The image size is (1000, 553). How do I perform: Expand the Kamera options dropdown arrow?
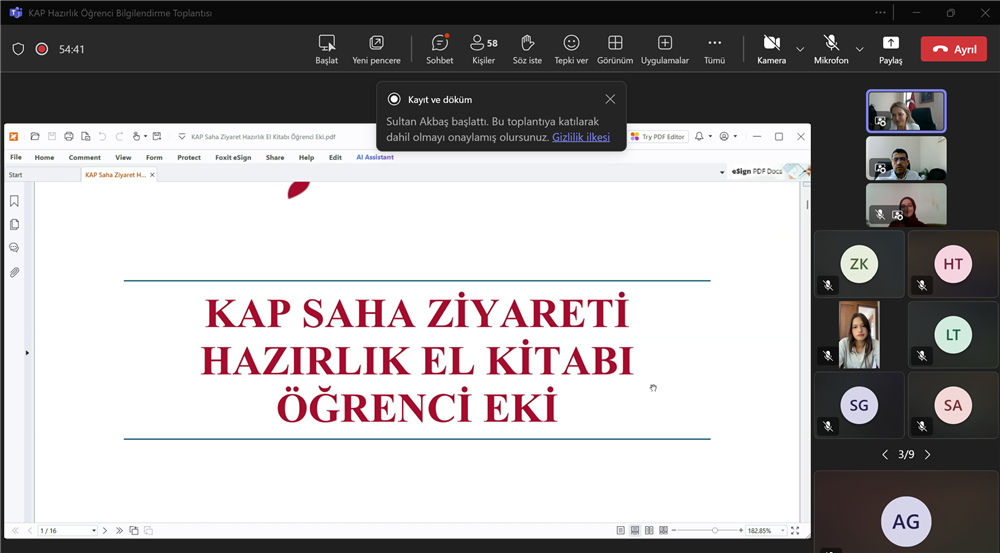pos(800,49)
